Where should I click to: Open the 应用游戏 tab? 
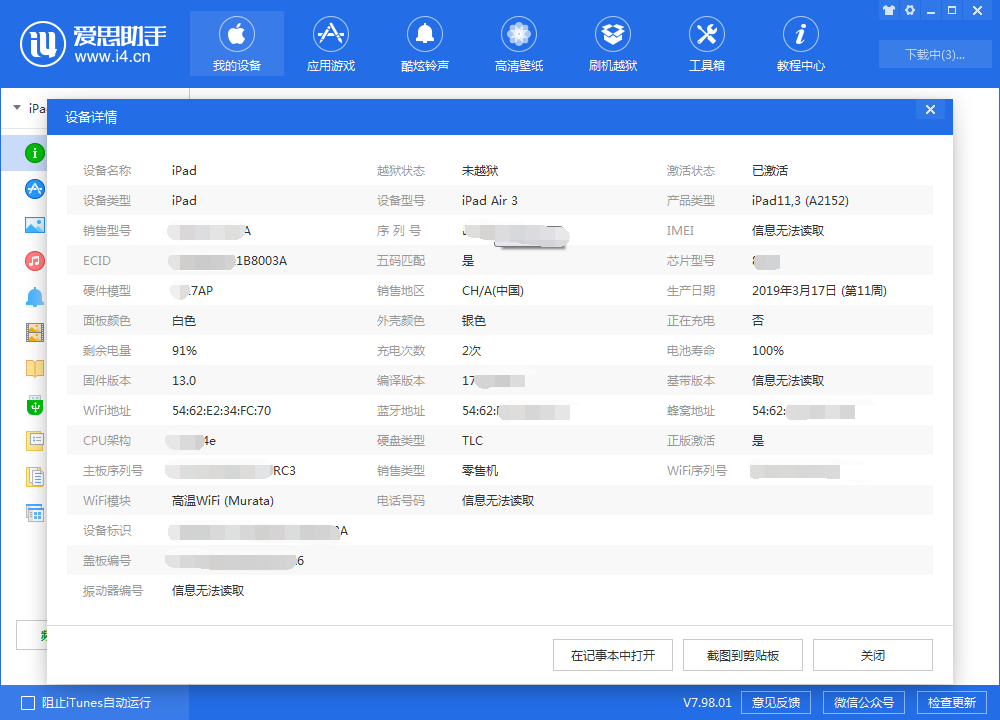[x=330, y=44]
